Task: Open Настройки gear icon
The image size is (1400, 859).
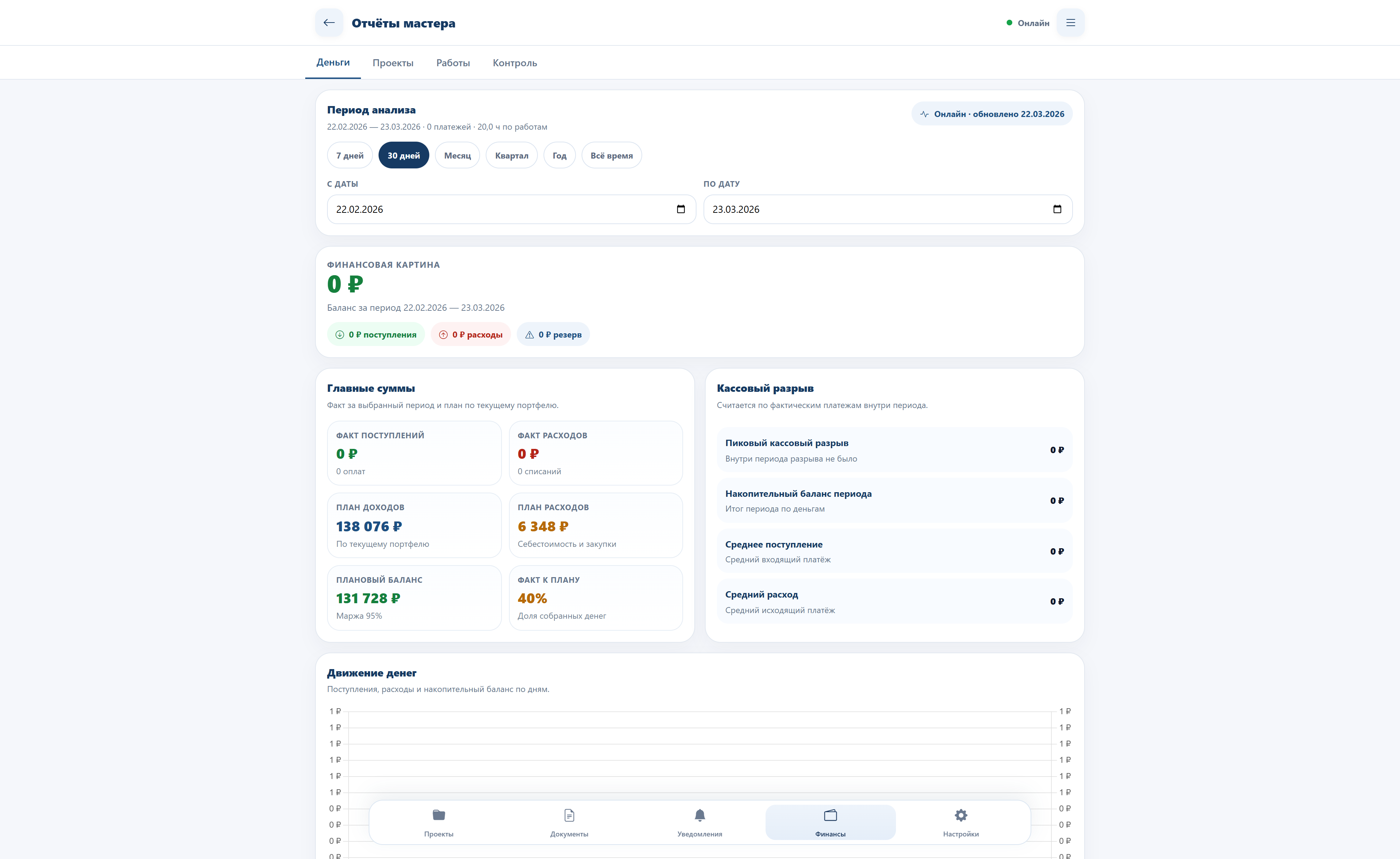Action: [x=960, y=815]
